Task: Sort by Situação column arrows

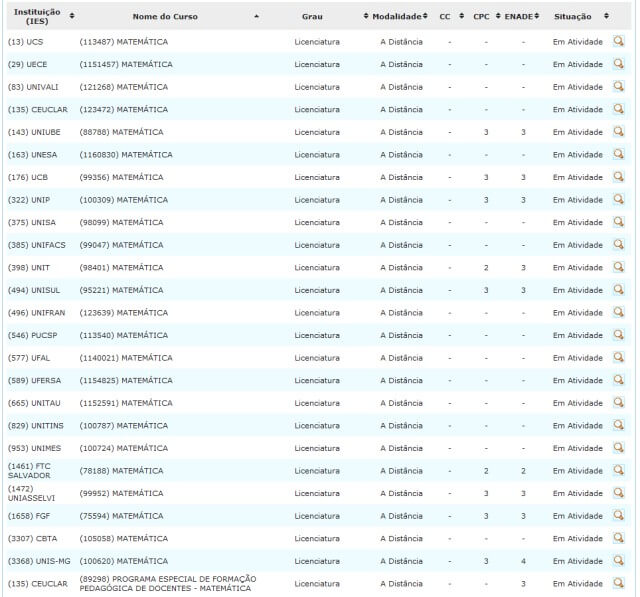Action: 606,16
